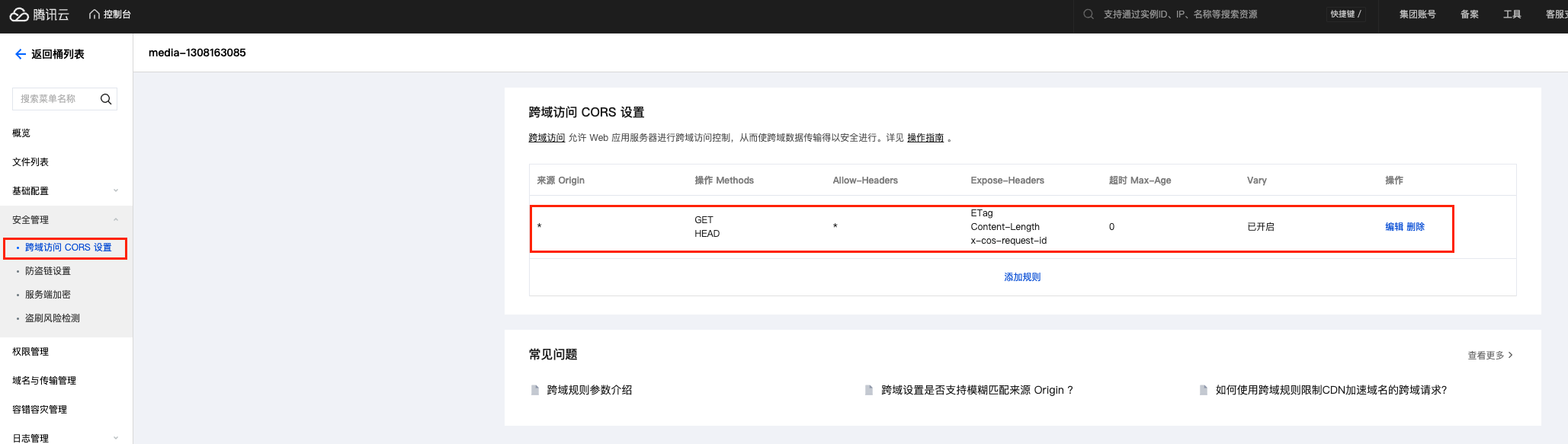This screenshot has height=444, width=1568.
Task: Open the 操作指南 link
Action: pyautogui.click(x=925, y=138)
